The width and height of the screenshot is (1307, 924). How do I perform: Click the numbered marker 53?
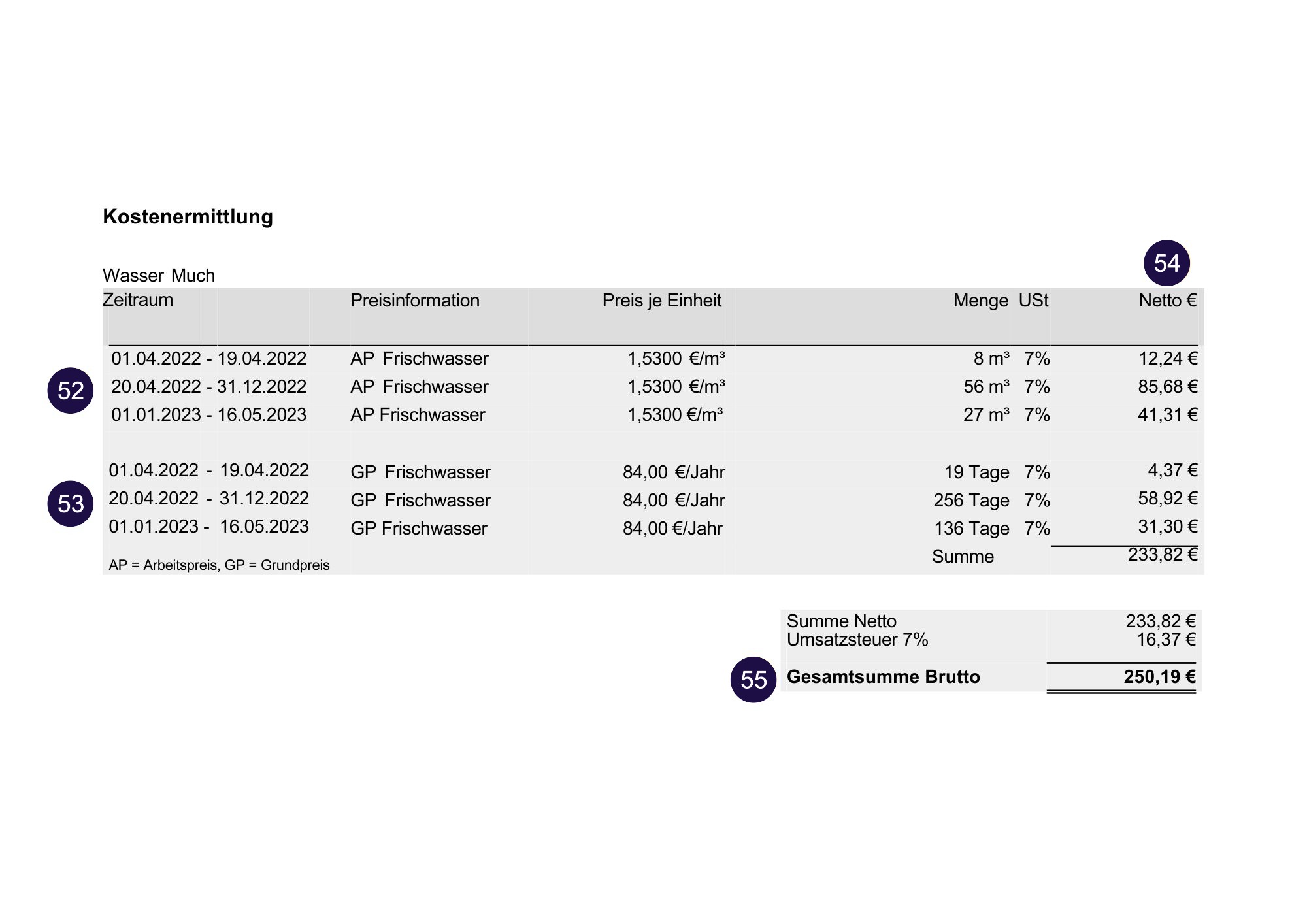click(71, 504)
